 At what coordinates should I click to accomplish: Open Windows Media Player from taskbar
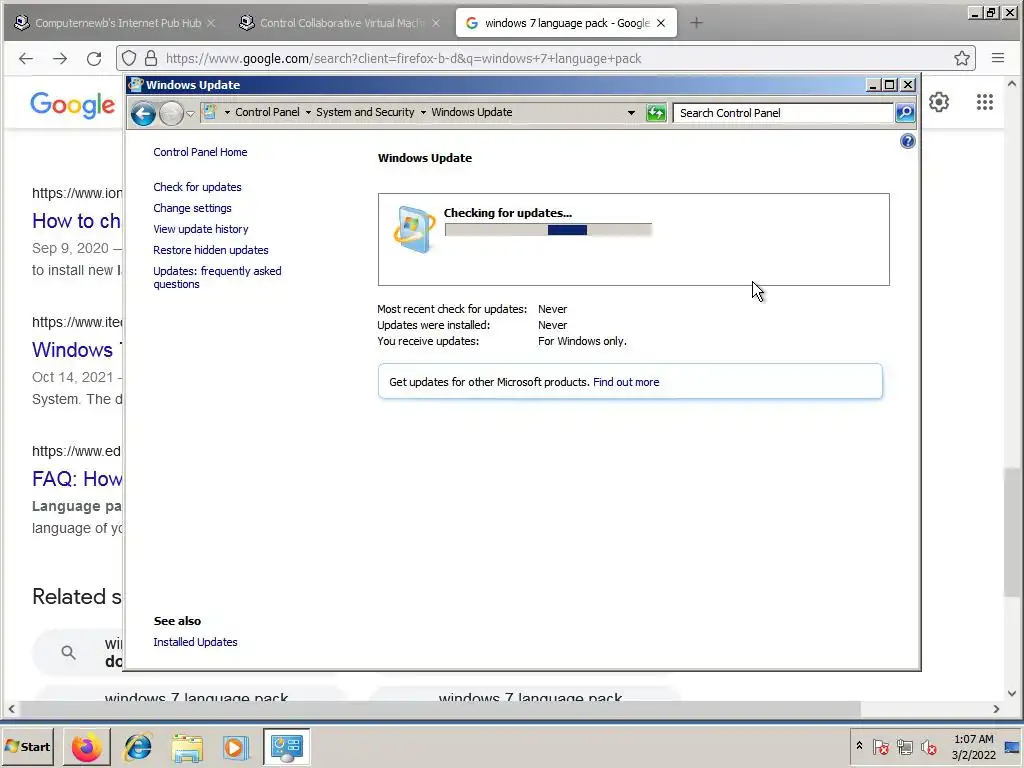[236, 747]
